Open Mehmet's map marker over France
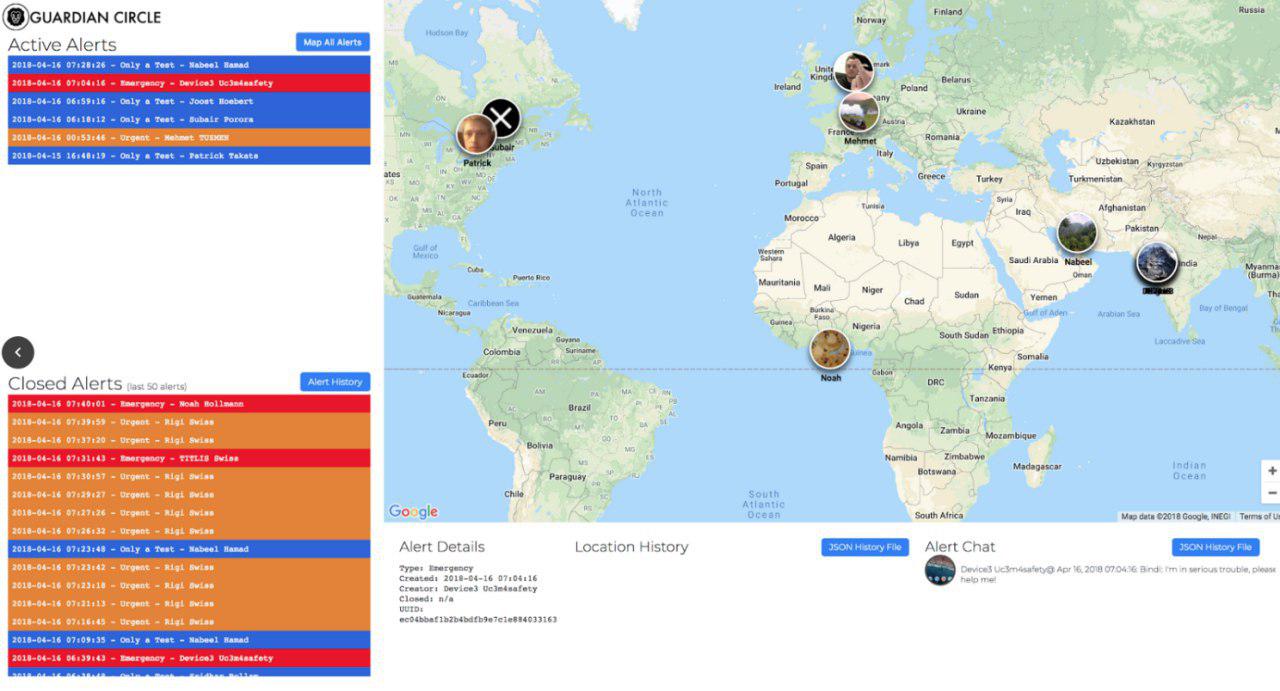This screenshot has height=691, width=1280. coord(859,112)
